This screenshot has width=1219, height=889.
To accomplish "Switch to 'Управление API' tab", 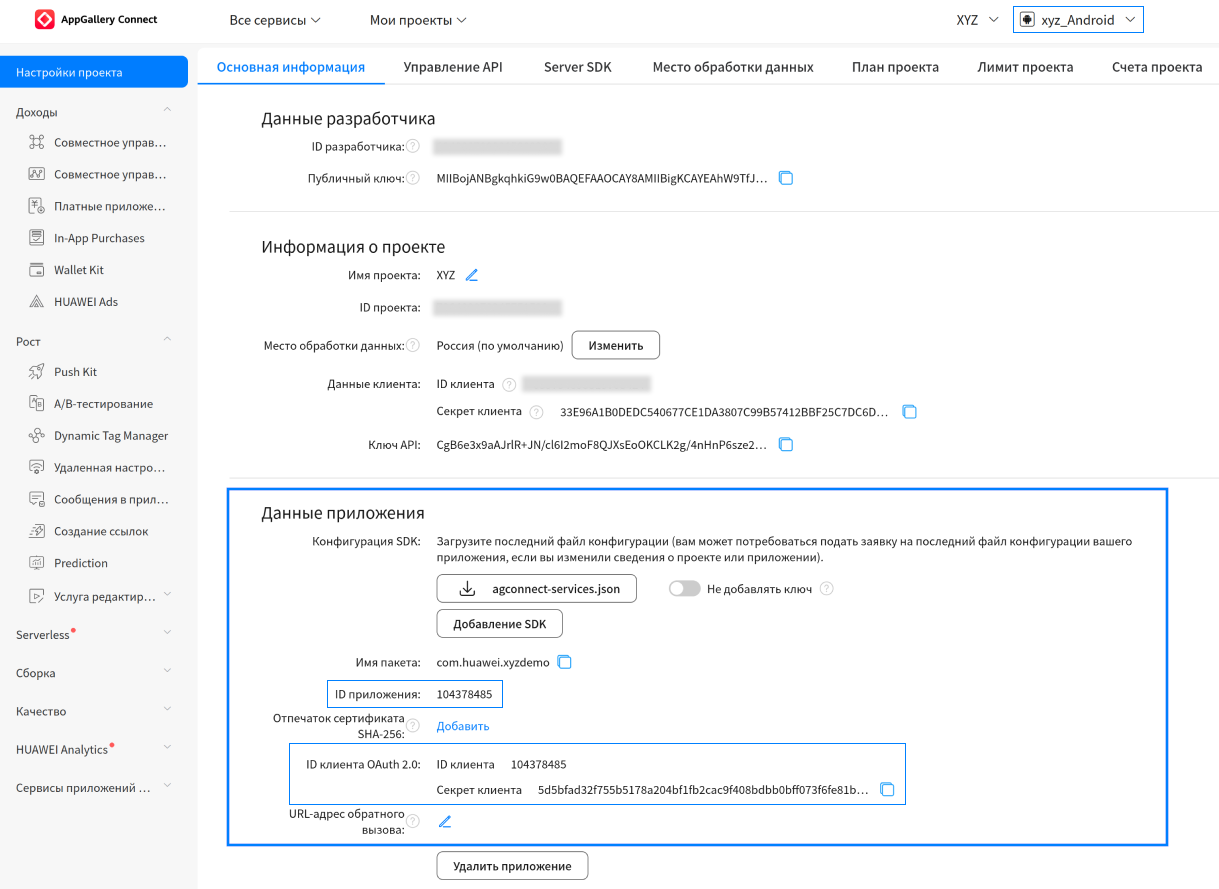I will click(453, 67).
